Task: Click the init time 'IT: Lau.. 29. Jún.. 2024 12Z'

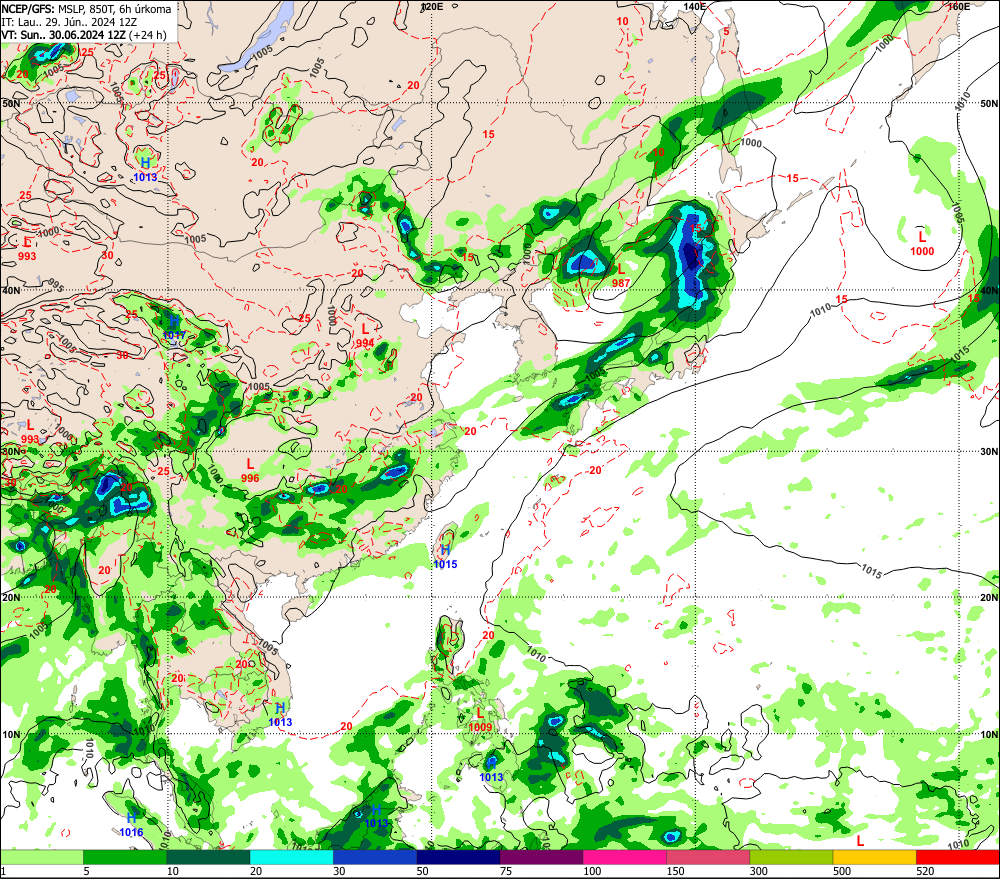Action: tap(69, 22)
